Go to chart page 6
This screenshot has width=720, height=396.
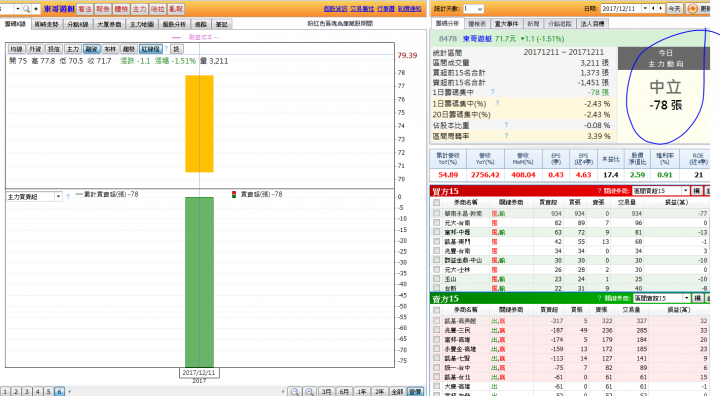click(x=59, y=392)
